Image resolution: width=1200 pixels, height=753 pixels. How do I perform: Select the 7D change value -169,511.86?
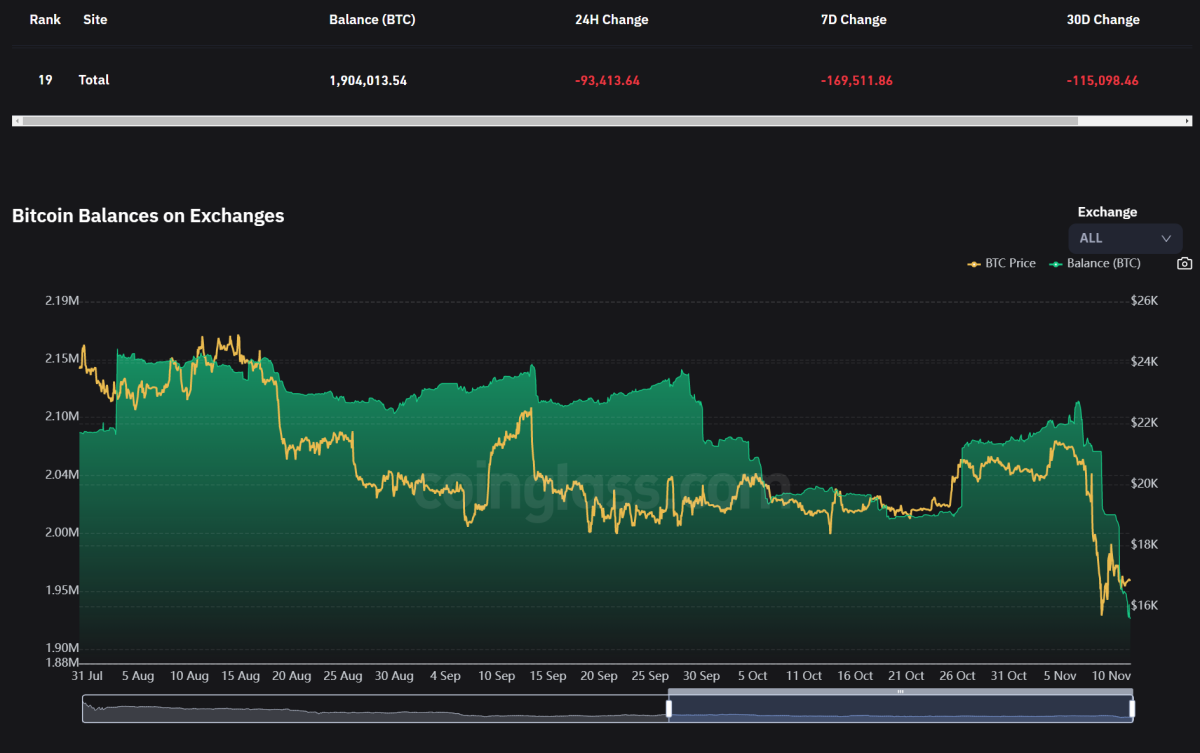click(856, 81)
